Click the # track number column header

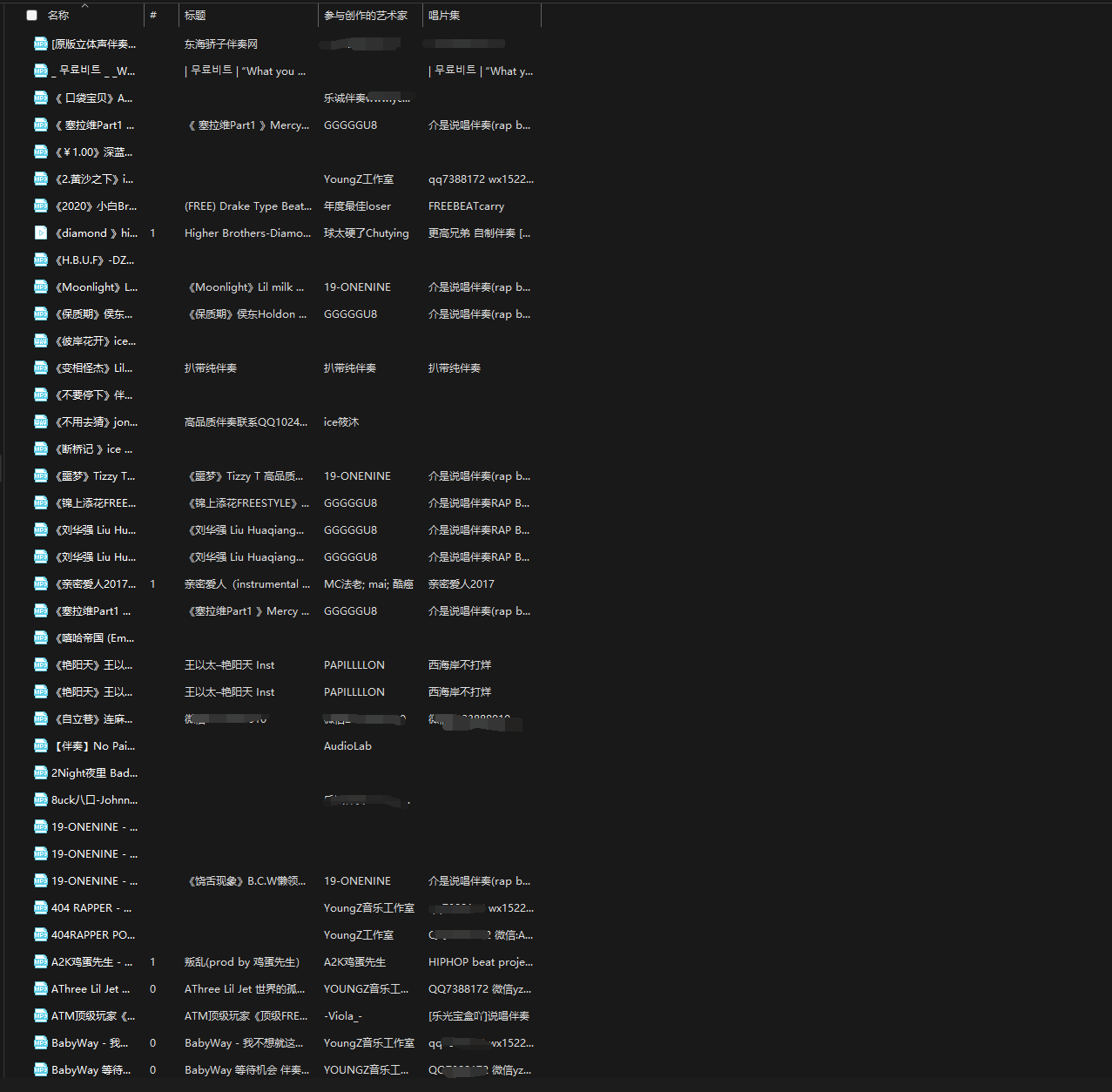coord(153,16)
